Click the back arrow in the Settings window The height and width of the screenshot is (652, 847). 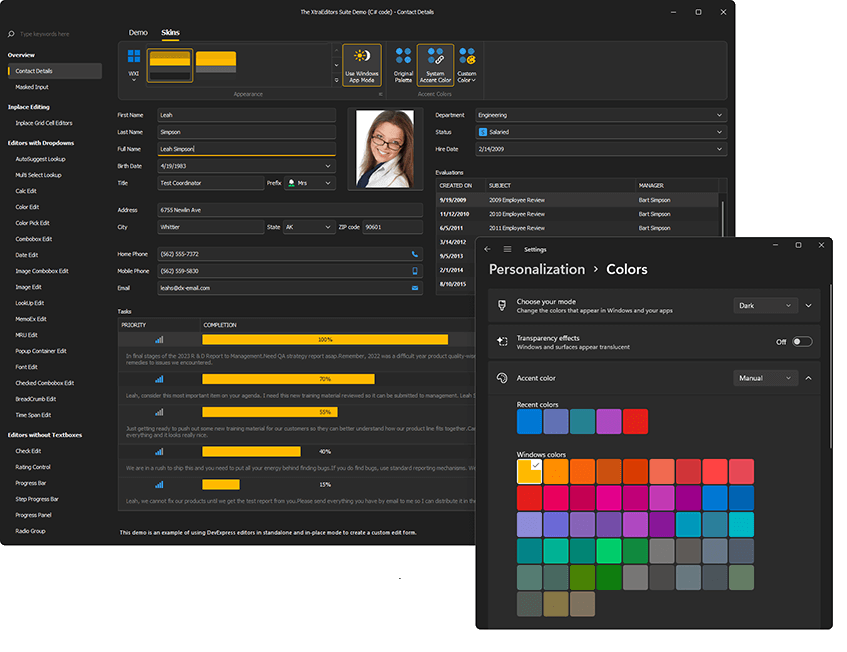click(489, 249)
